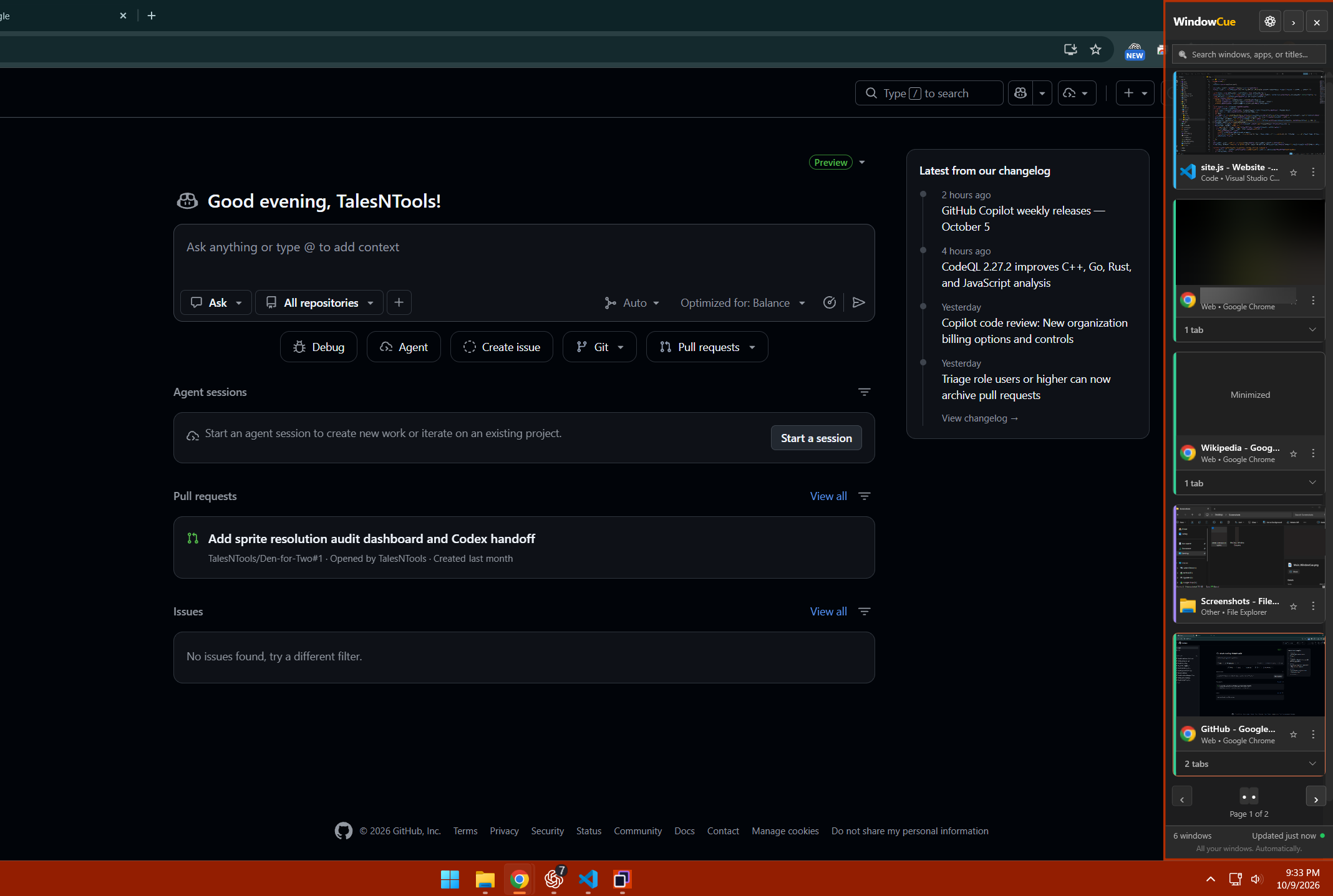Viewport: 1333px width, 896px height.
Task: Expand the 1 tab list under Wikipedia window
Action: (x=1249, y=483)
